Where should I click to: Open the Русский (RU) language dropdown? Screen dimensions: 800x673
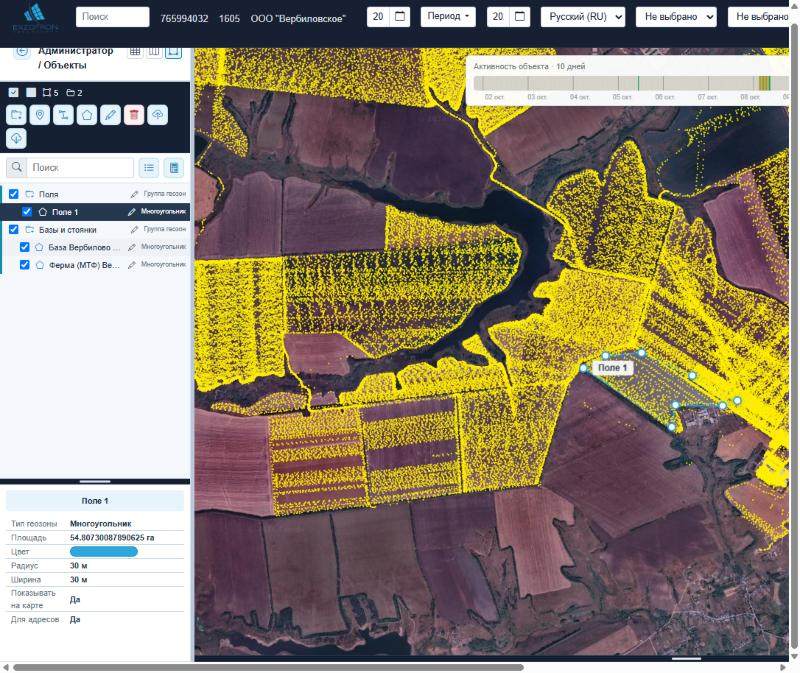coord(583,17)
